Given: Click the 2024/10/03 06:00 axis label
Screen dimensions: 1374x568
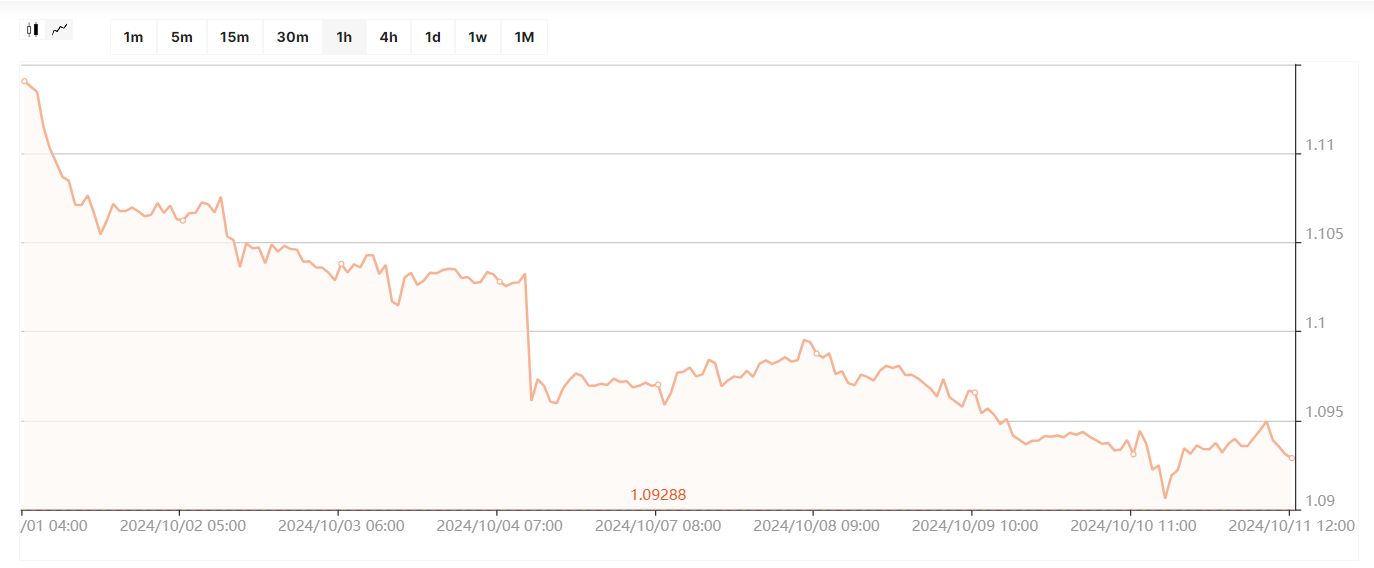Looking at the screenshot, I should [341, 525].
